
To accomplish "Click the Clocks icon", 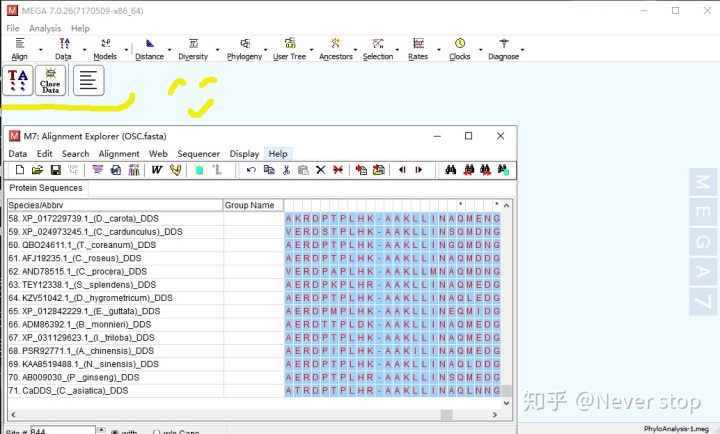I will coord(460,44).
